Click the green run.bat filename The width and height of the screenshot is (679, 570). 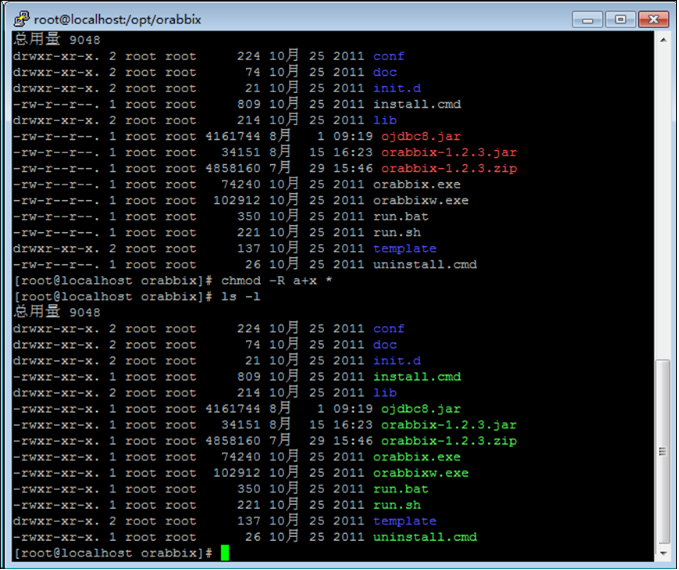[x=401, y=489]
